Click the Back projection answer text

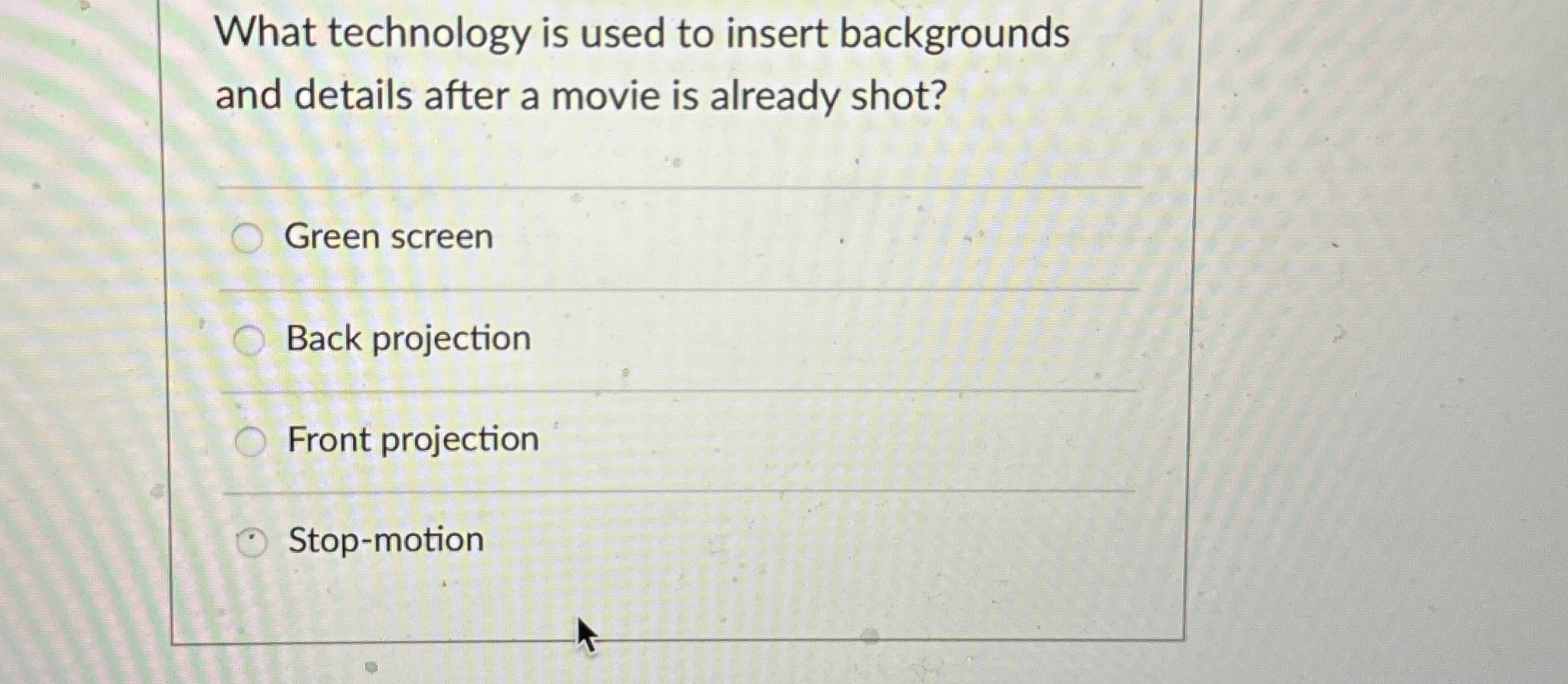[x=407, y=339]
